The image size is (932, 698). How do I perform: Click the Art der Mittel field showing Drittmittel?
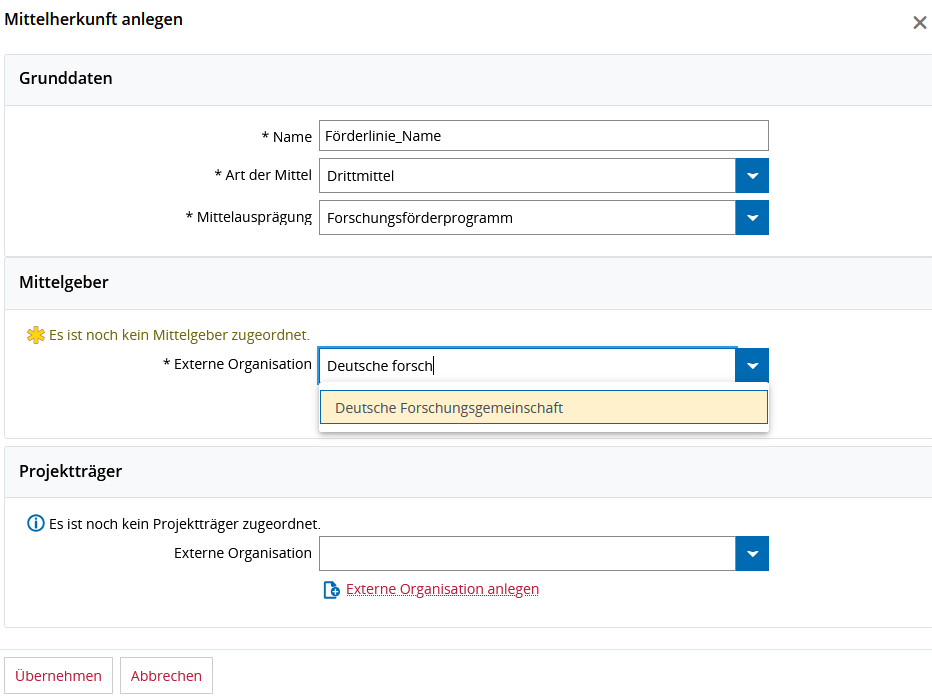pyautogui.click(x=527, y=176)
